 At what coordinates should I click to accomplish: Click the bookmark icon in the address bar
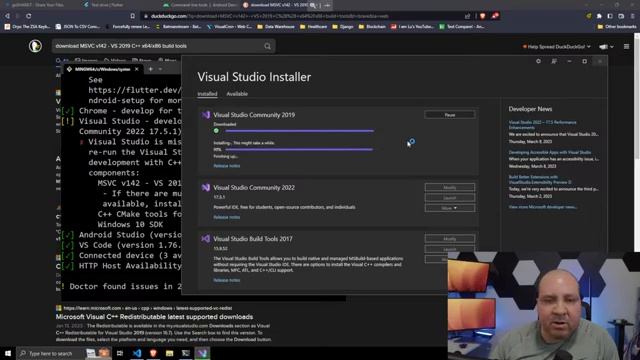click(133, 16)
